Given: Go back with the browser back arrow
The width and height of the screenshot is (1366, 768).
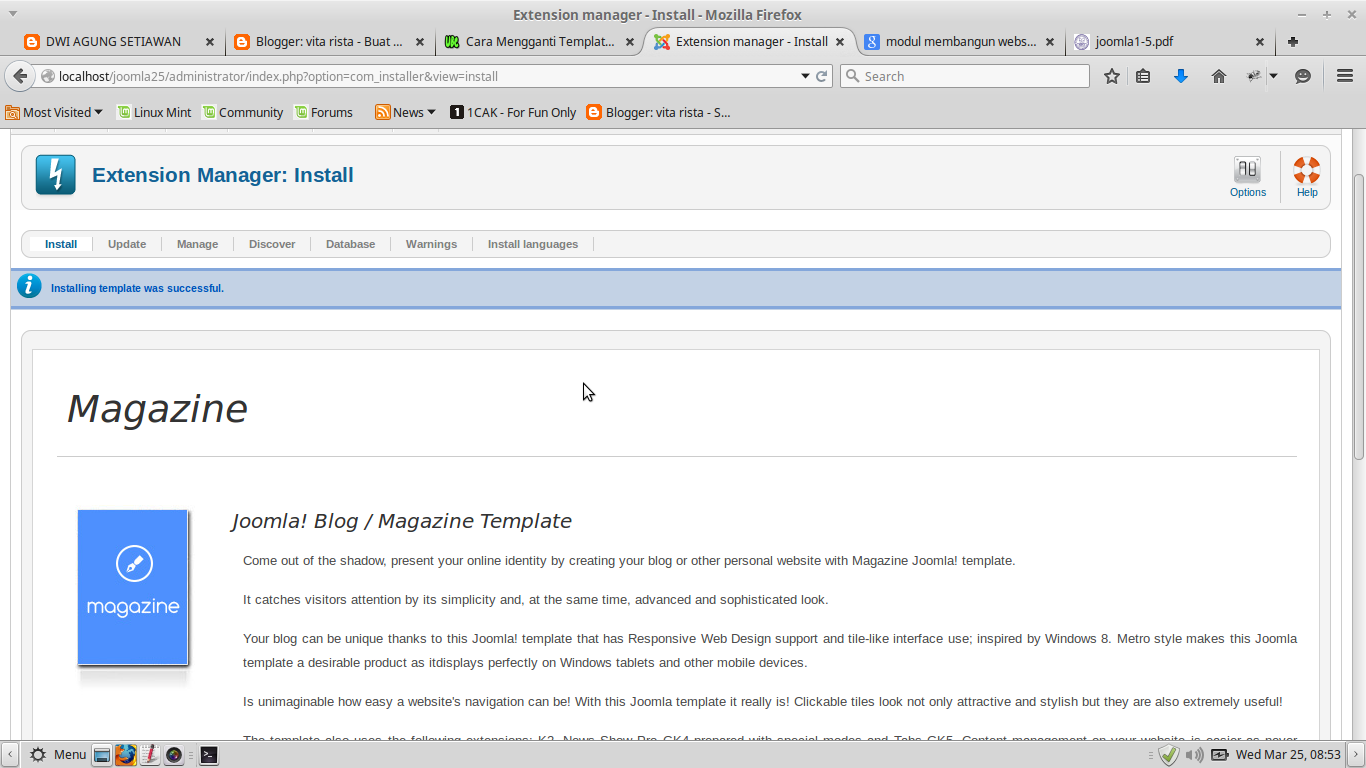Looking at the screenshot, I should coord(20,76).
